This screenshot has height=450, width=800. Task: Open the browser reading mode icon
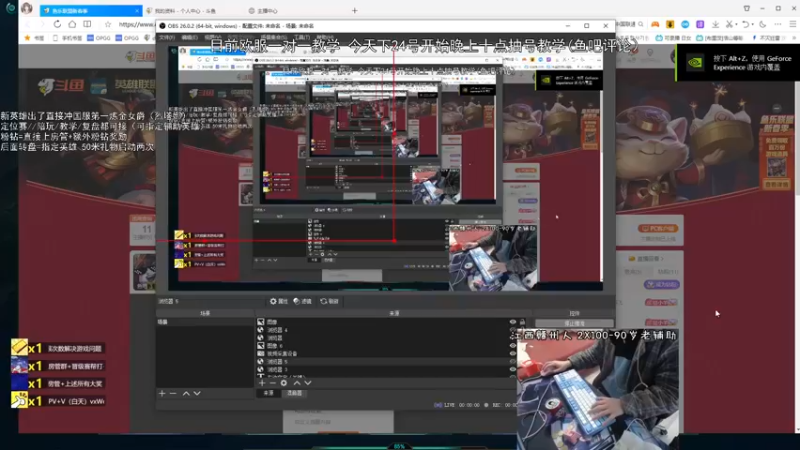tap(87, 24)
